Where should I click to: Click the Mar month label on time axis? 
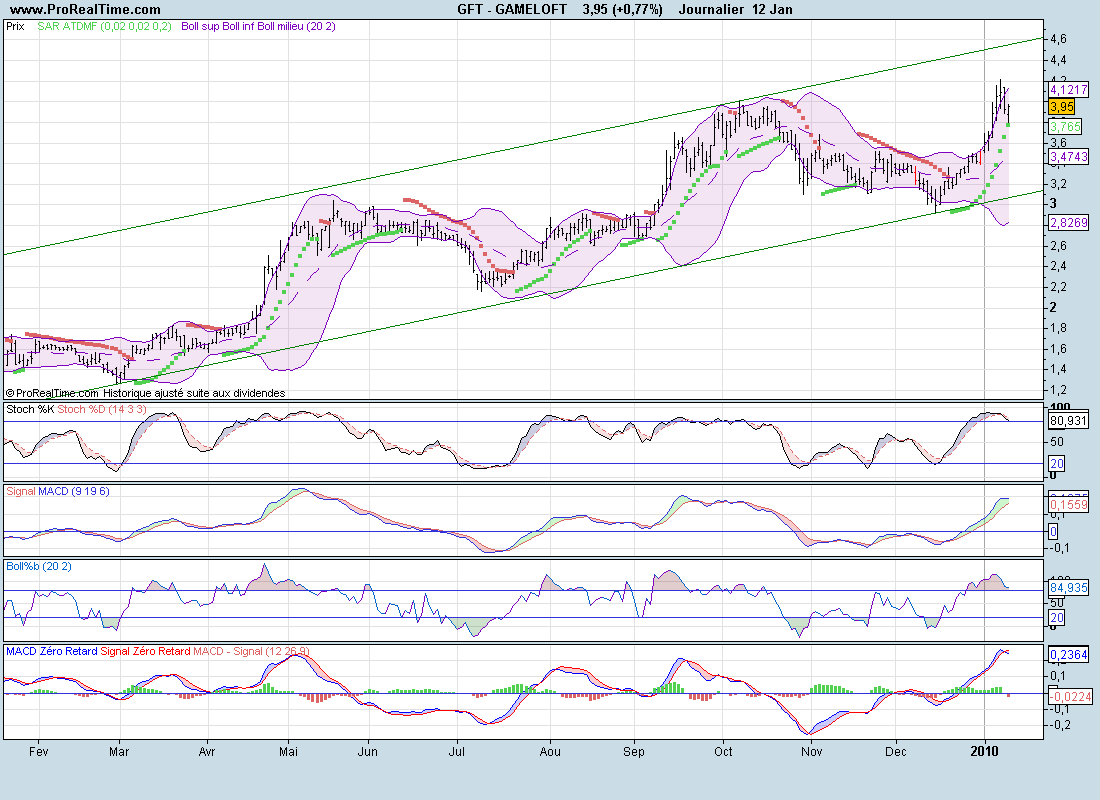(x=119, y=752)
